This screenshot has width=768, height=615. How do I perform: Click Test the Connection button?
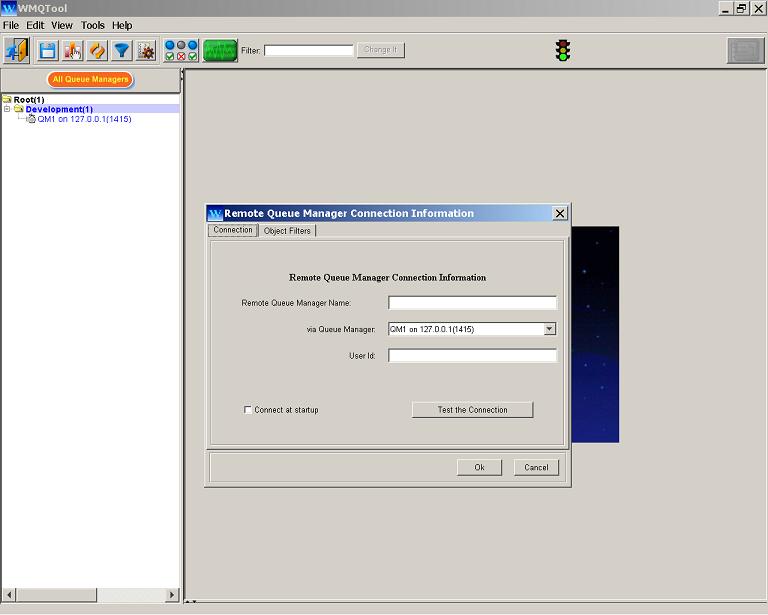click(x=472, y=410)
